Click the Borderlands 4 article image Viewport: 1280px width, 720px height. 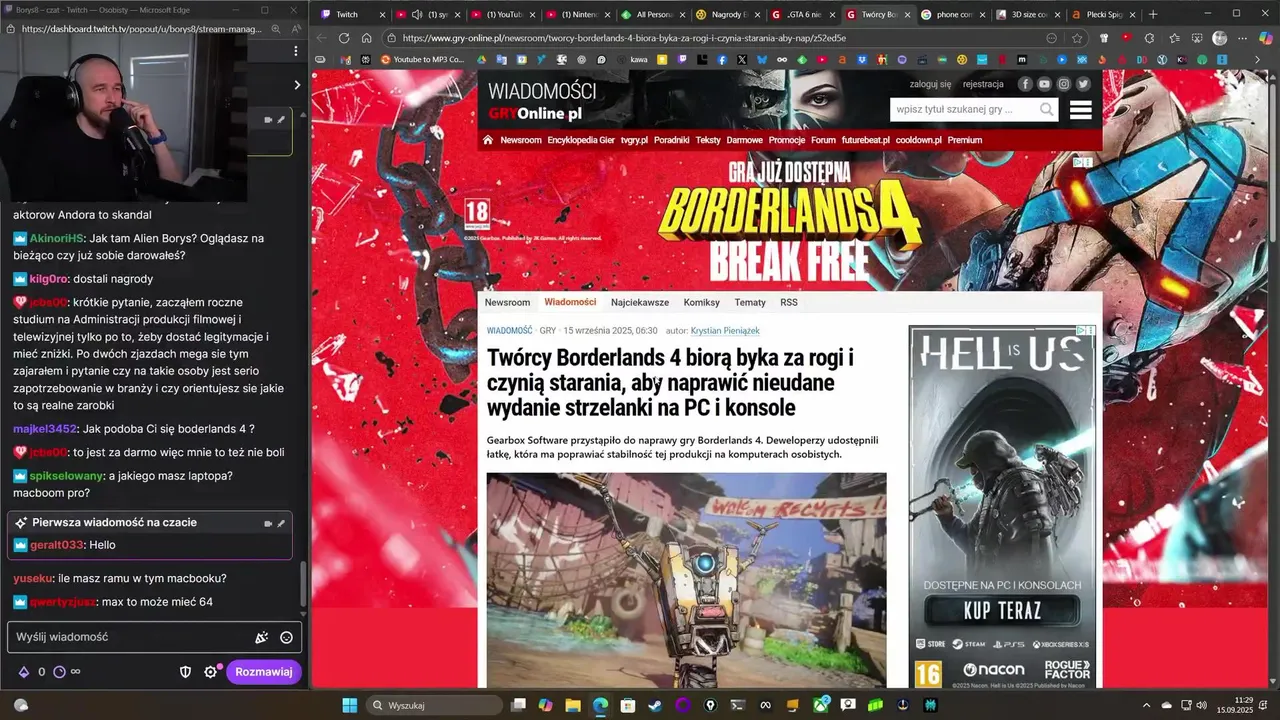(x=686, y=580)
